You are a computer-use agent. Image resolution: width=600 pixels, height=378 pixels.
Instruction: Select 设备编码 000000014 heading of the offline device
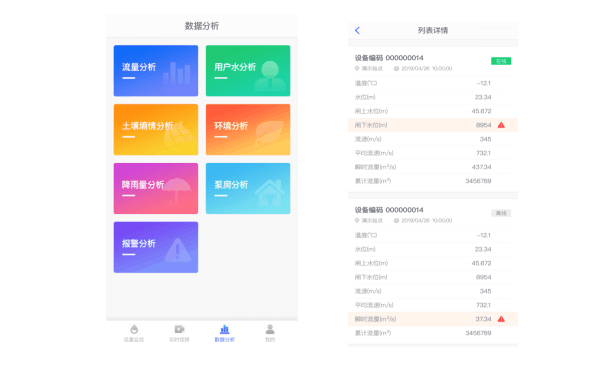[x=389, y=210]
